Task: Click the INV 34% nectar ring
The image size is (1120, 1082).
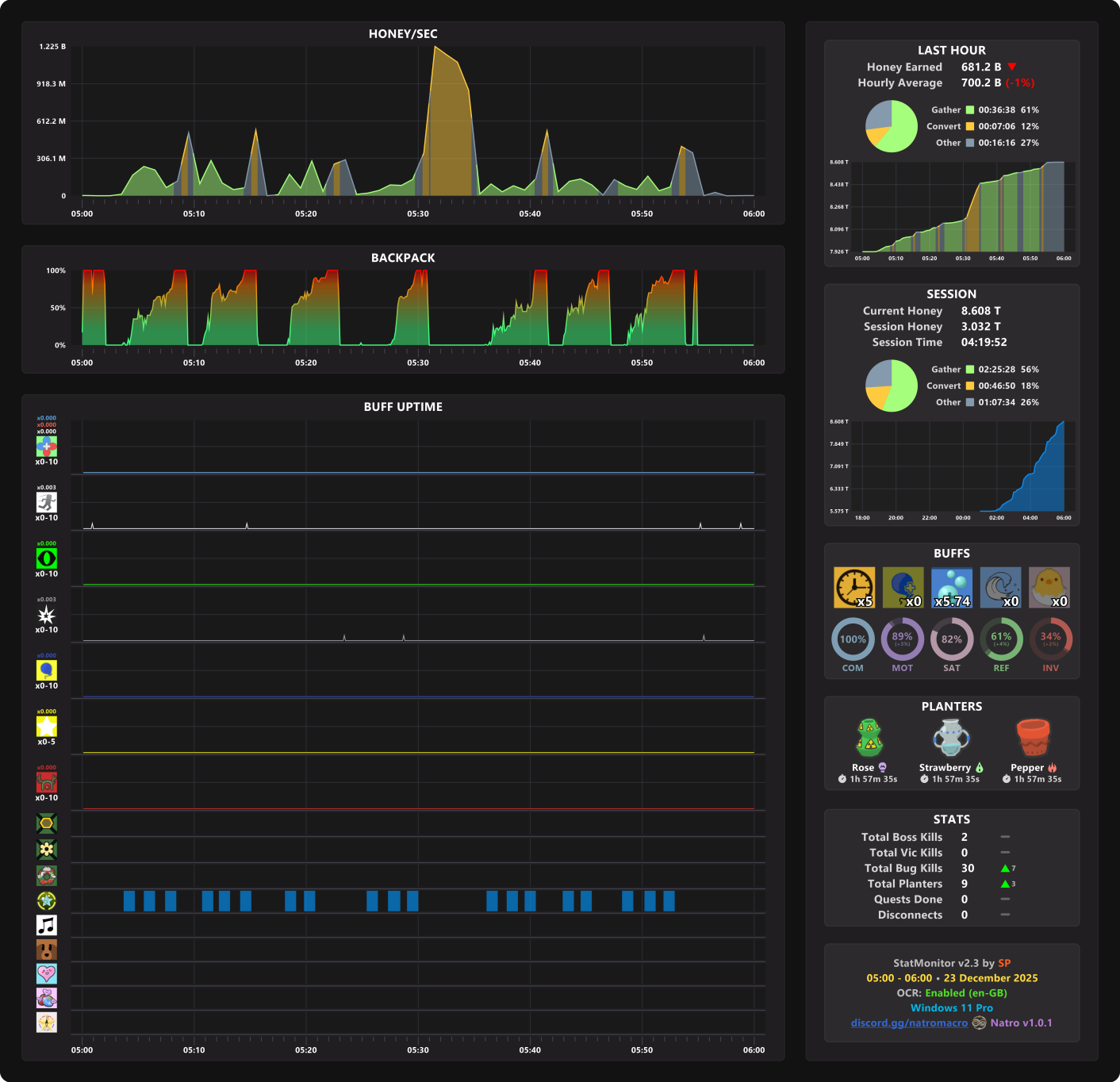Action: click(x=1051, y=639)
